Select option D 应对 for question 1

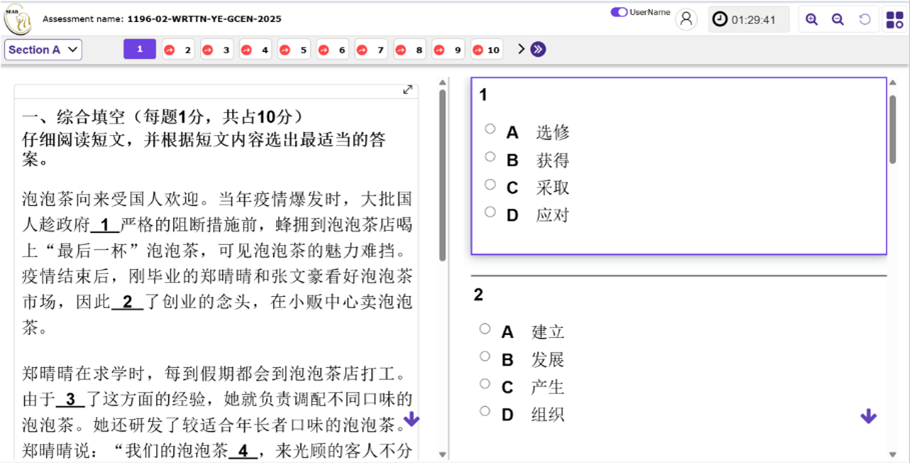(490, 212)
